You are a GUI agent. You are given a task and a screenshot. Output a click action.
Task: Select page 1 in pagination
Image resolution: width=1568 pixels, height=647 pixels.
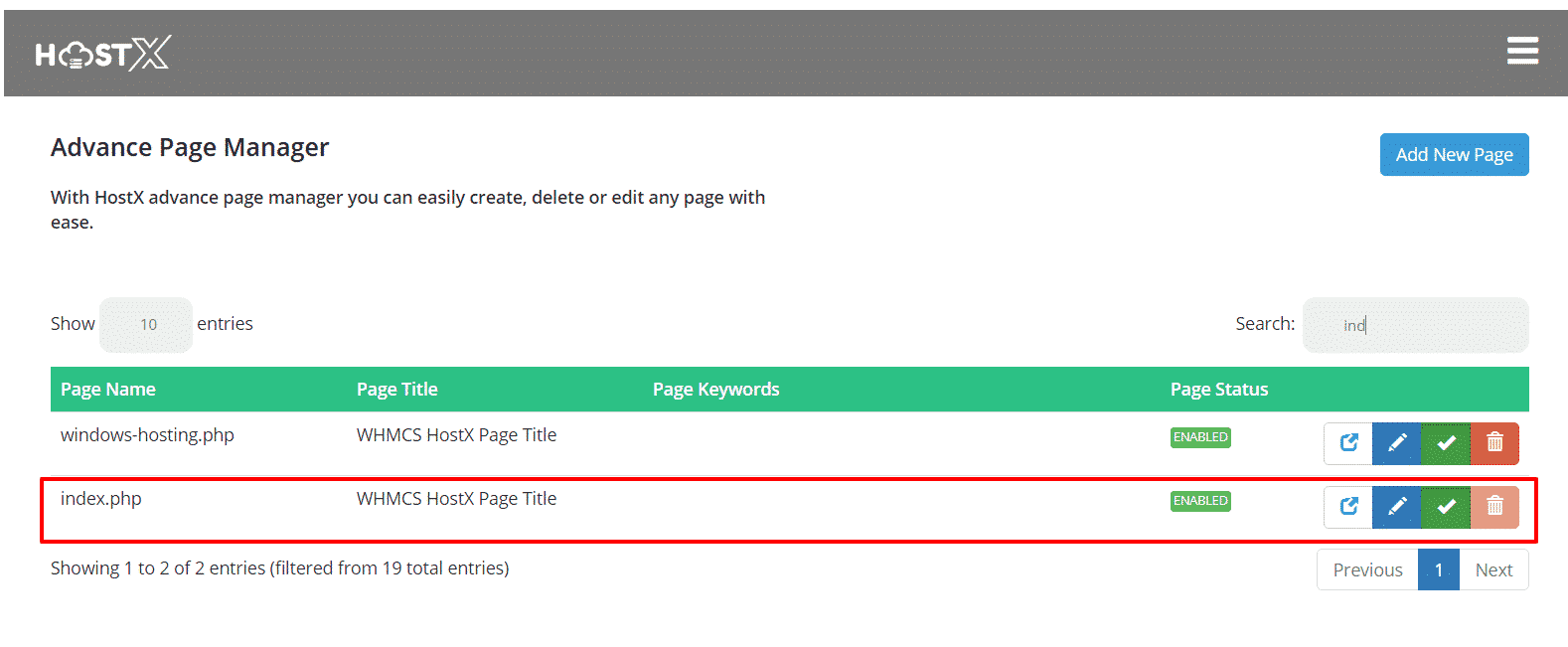(1438, 570)
